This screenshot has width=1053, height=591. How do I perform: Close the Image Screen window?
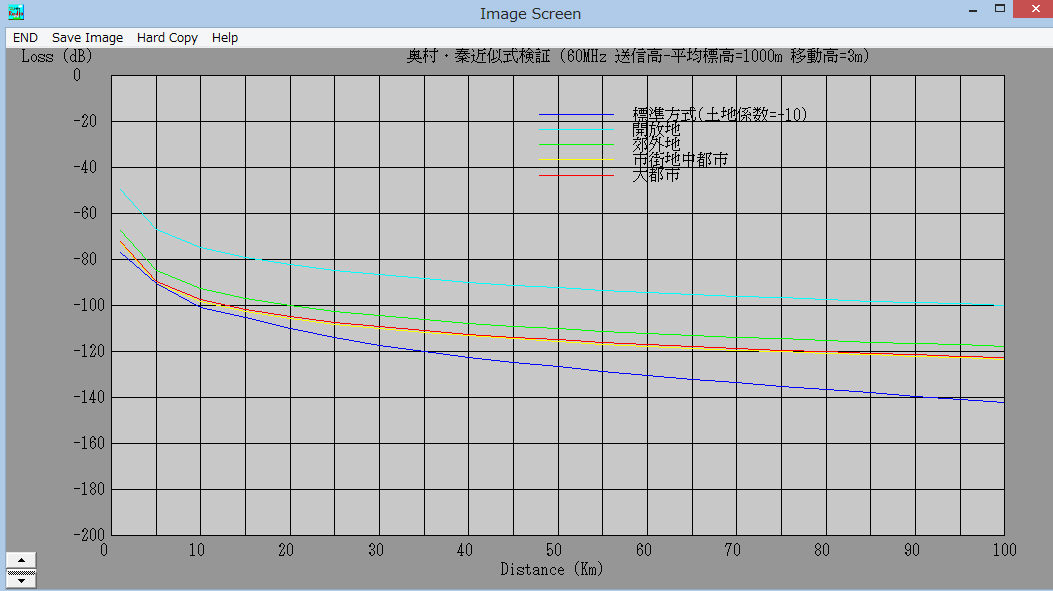click(x=1033, y=8)
